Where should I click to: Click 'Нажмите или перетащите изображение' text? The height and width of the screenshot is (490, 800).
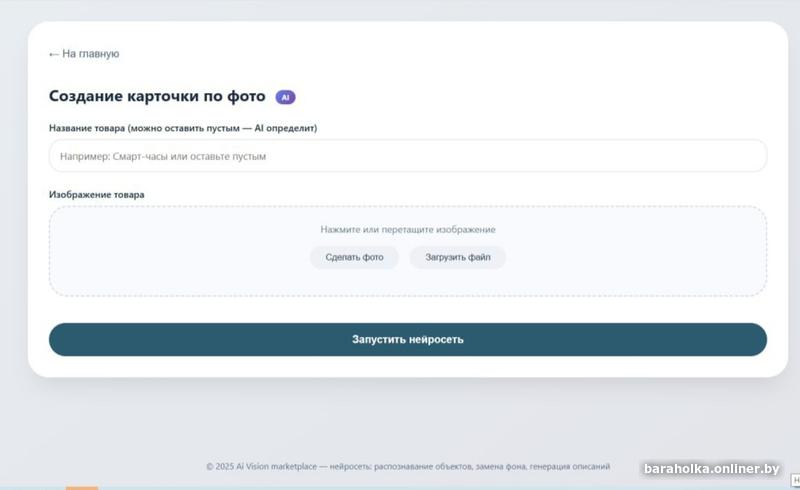tap(408, 230)
